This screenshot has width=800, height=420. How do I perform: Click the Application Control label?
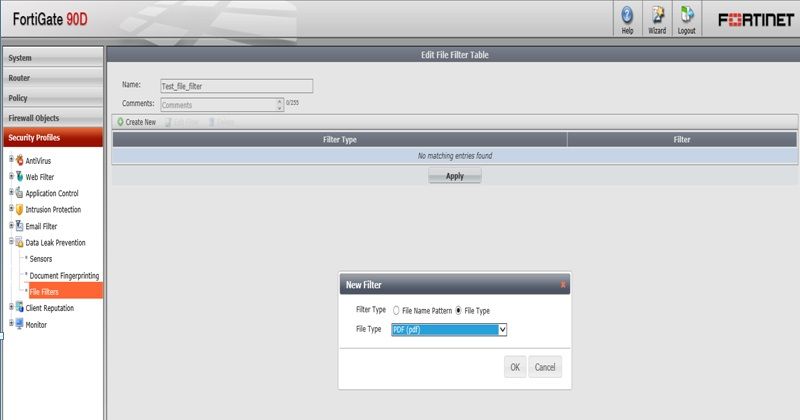coord(52,193)
